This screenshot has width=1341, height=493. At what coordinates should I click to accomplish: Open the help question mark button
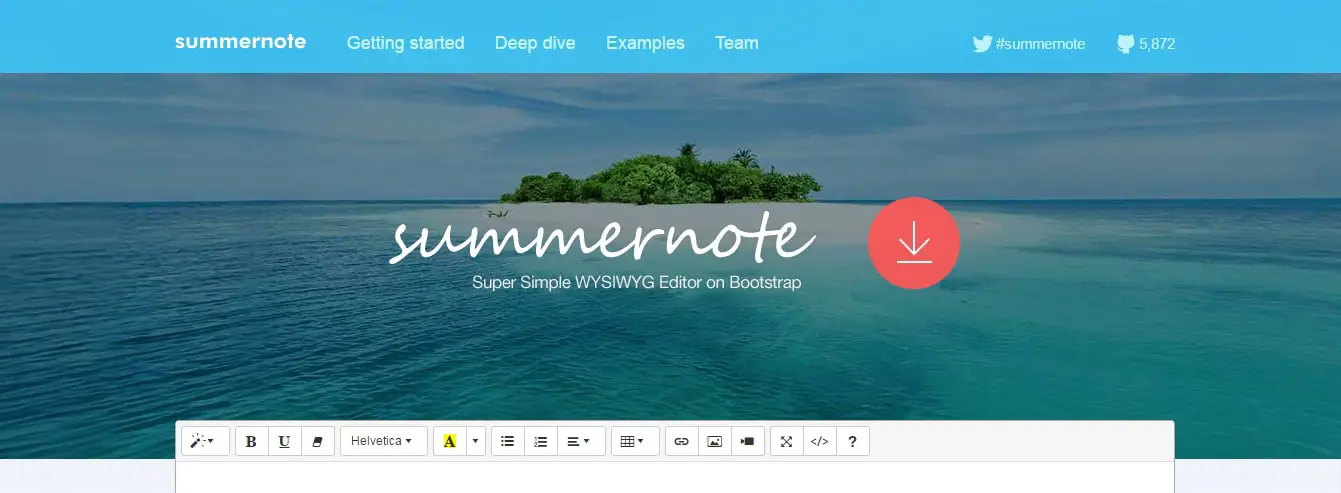point(853,441)
